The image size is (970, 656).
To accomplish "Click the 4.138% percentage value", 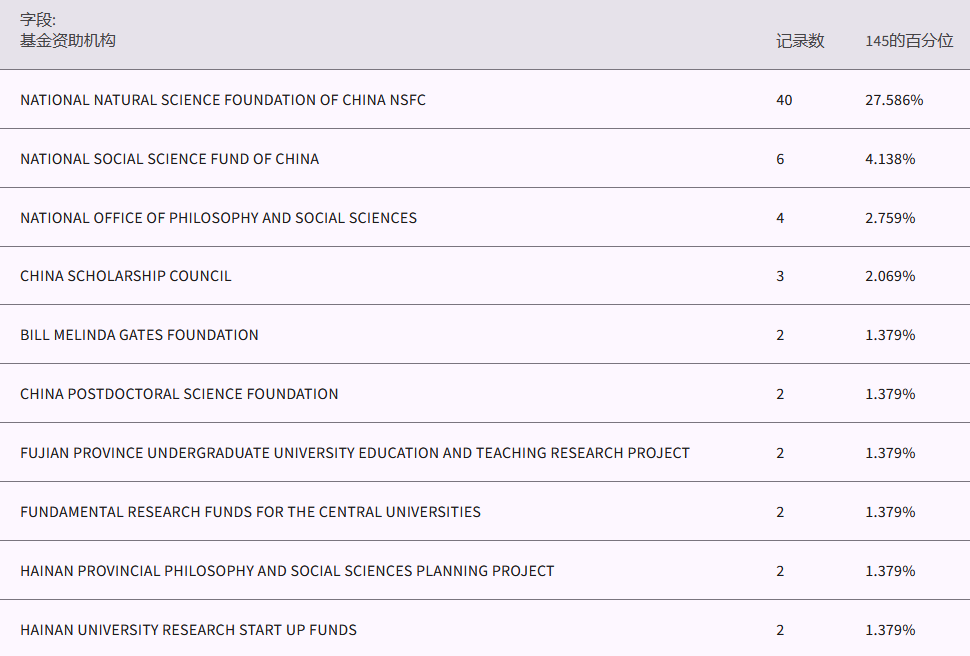I will point(890,159).
